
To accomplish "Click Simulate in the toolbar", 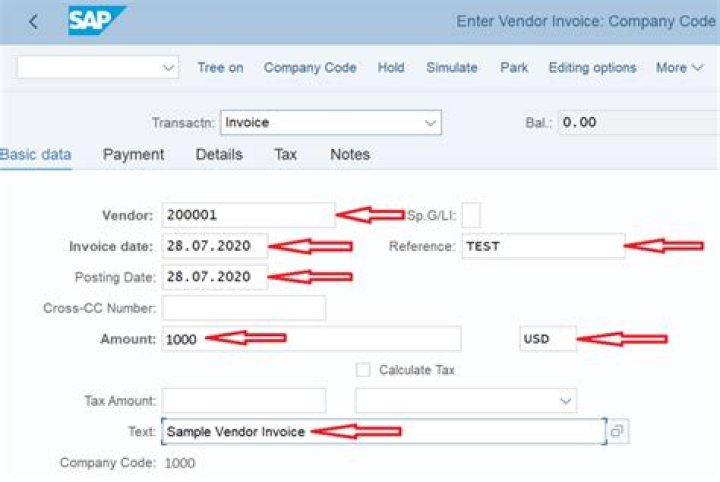I will coord(451,68).
